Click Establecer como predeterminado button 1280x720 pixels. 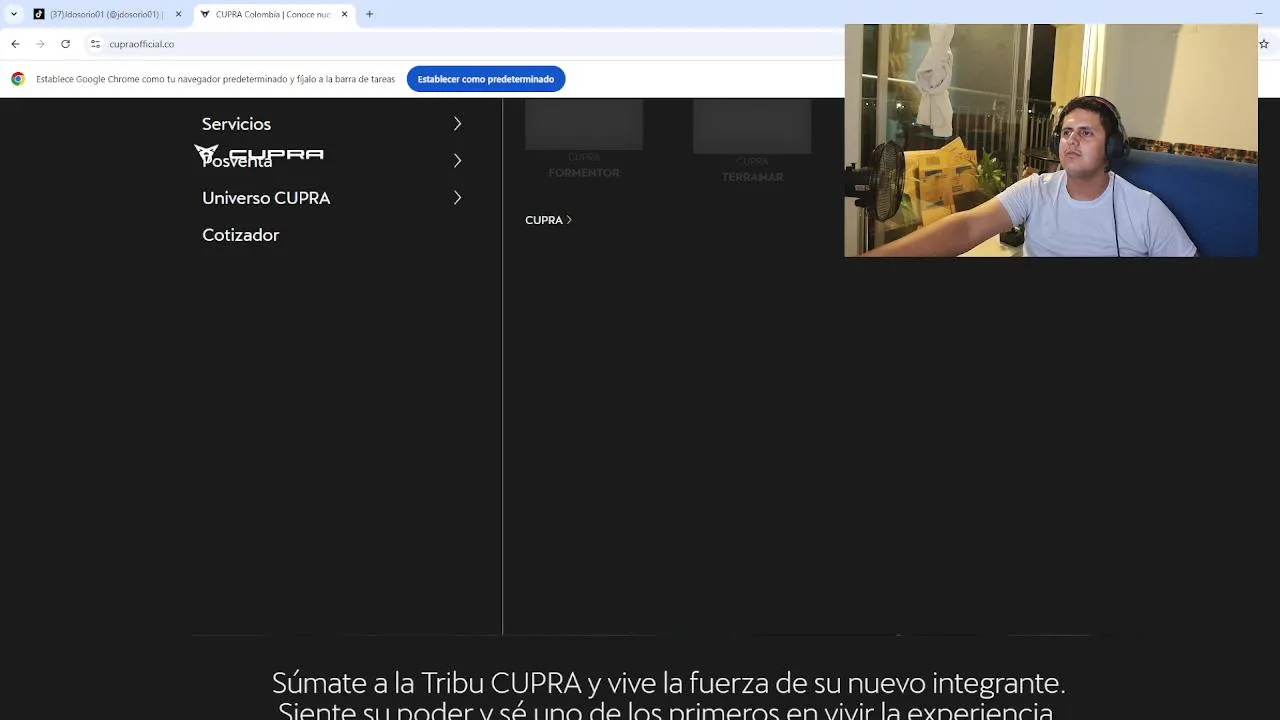click(485, 79)
